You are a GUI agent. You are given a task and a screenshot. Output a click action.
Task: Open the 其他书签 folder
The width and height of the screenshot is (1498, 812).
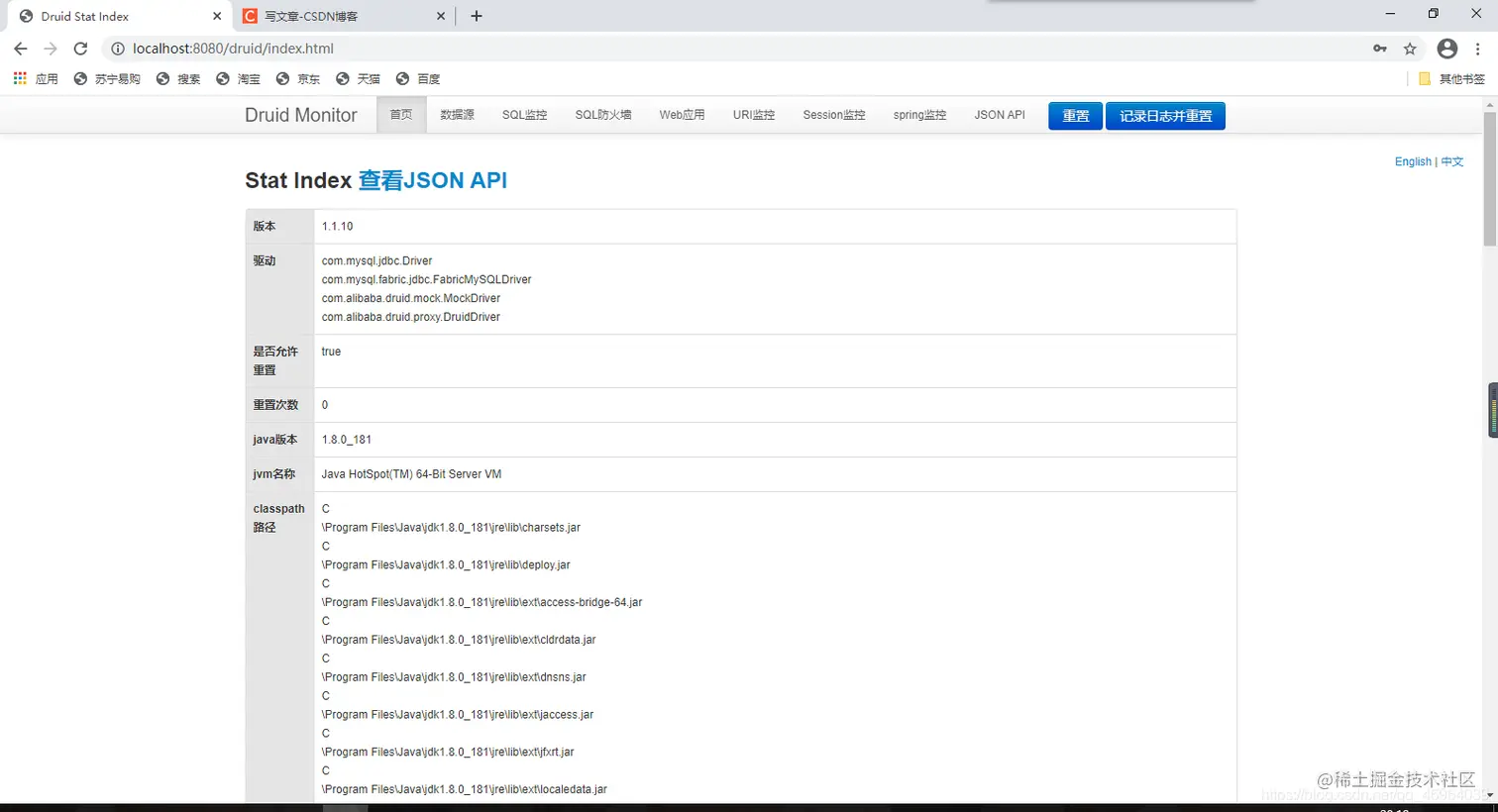pyautogui.click(x=1452, y=78)
